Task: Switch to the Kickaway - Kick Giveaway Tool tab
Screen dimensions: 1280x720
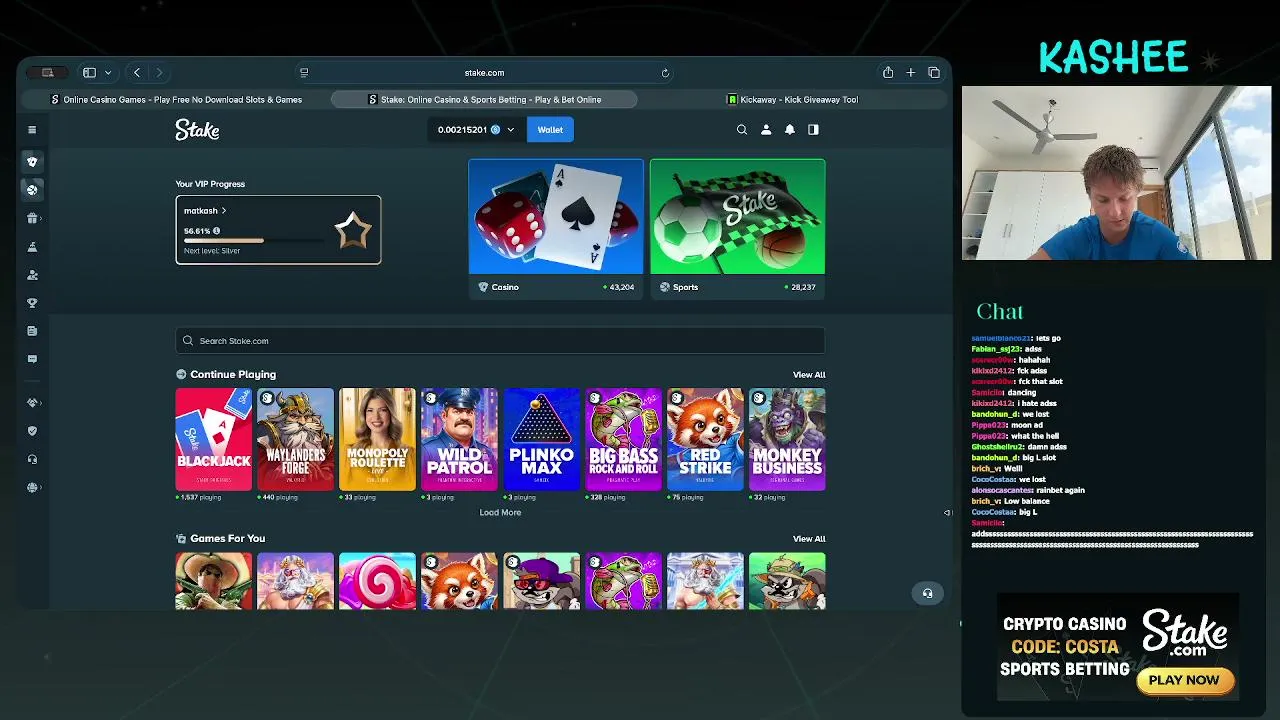Action: point(792,99)
